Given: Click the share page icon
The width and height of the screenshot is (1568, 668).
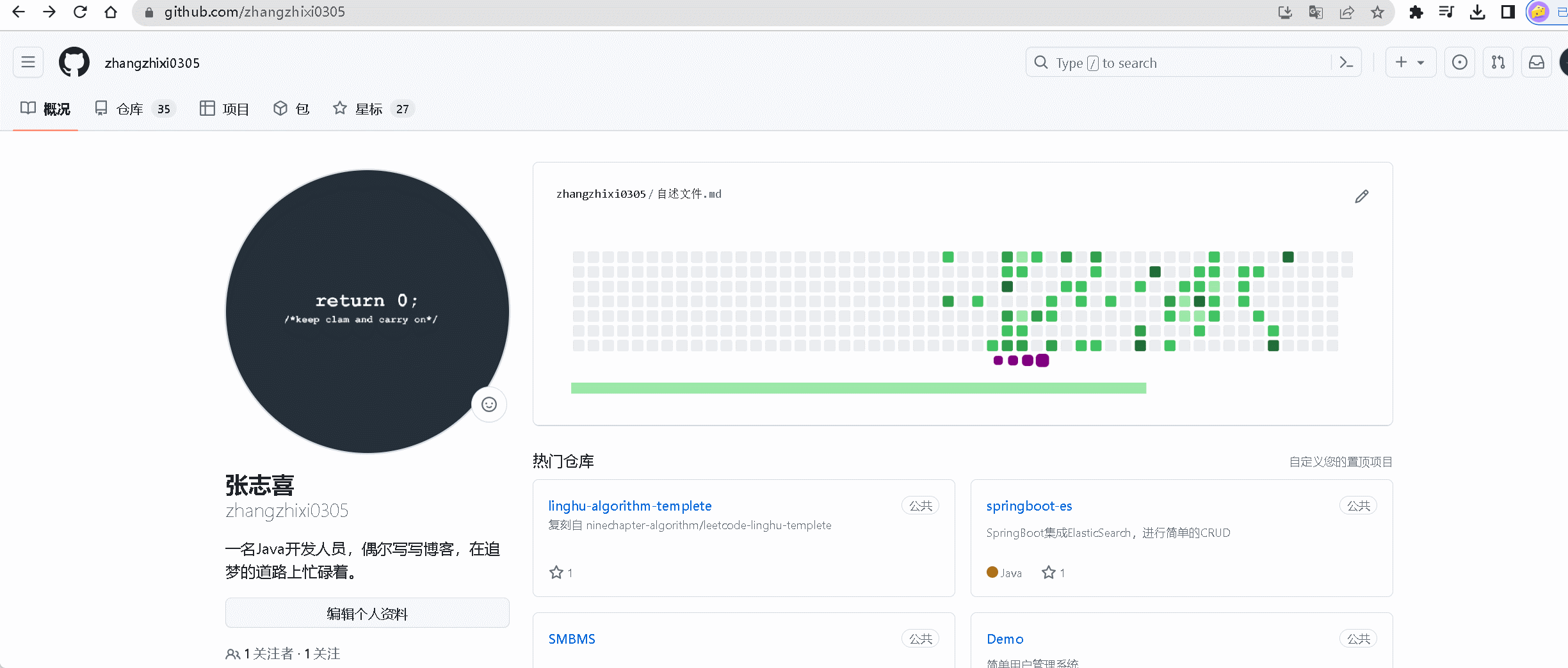Looking at the screenshot, I should click(x=1346, y=12).
